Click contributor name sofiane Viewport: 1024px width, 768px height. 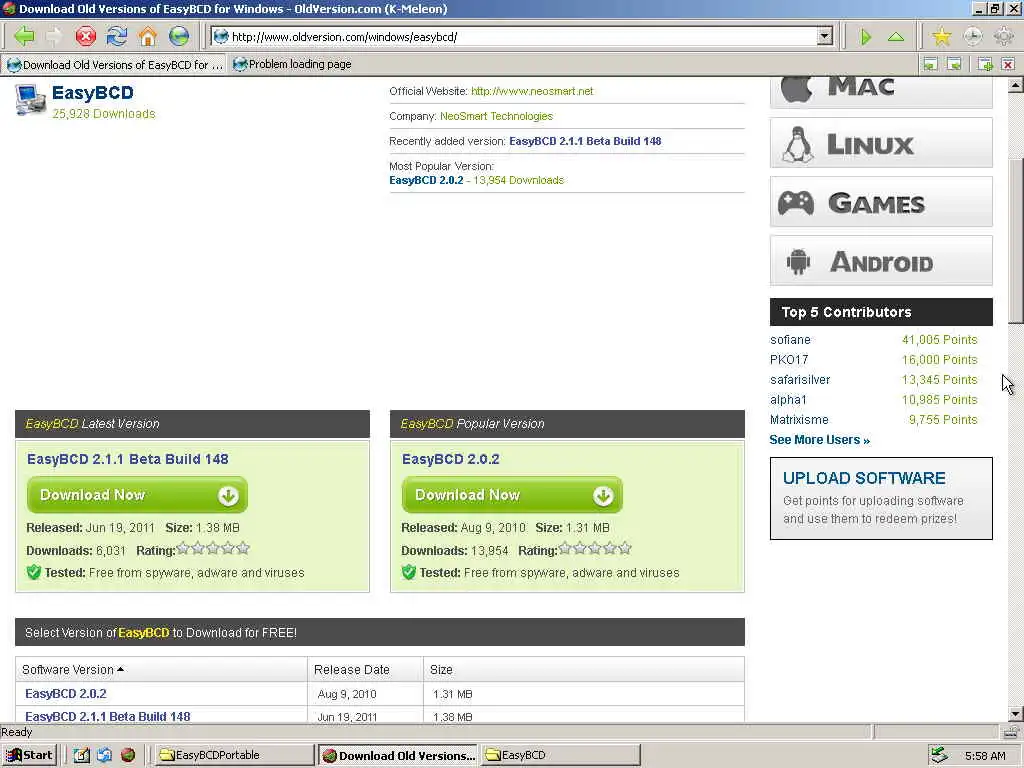(790, 340)
